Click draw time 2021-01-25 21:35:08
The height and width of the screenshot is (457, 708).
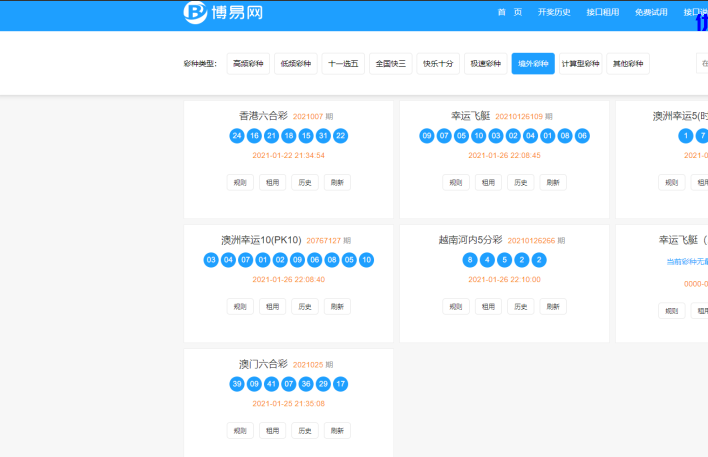point(289,404)
